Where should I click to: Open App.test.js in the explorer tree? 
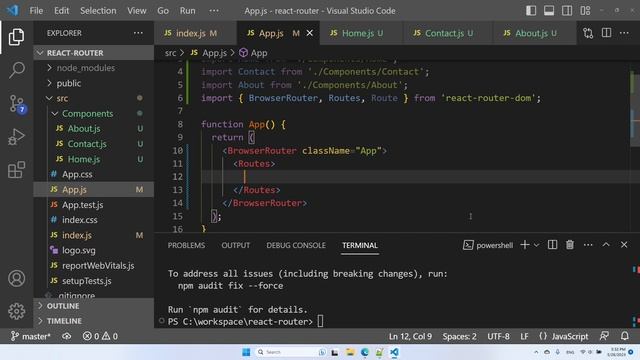93,205
